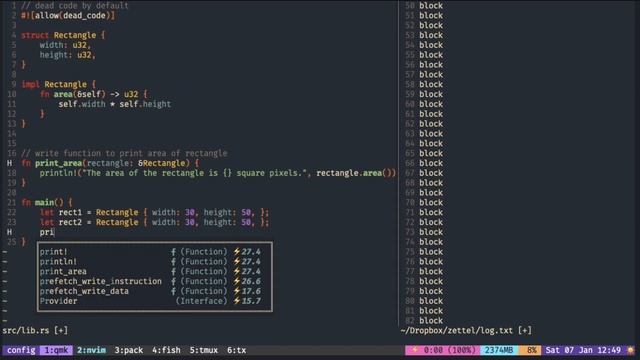Click (Function) label in print_area row
Screen dimensions: 640x360
(204, 271)
